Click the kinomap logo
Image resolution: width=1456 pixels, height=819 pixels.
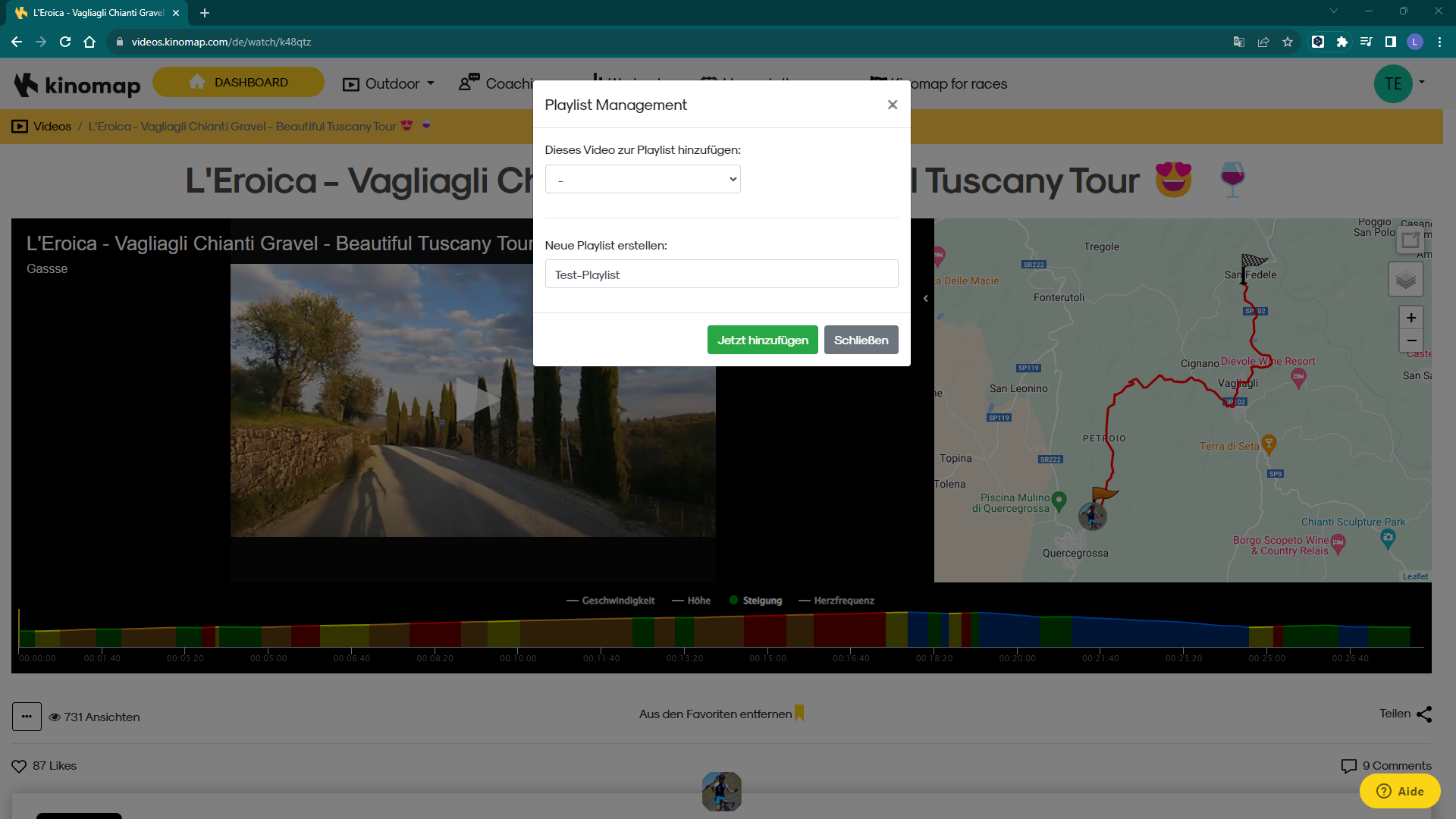tap(77, 84)
